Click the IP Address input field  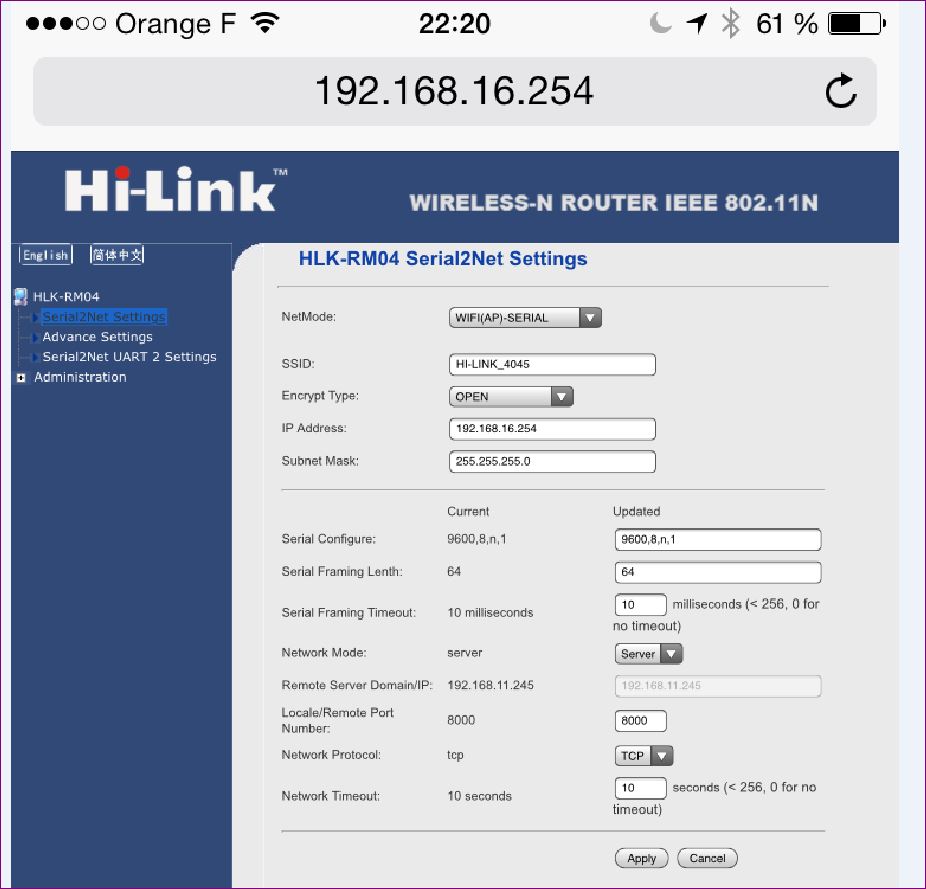552,428
